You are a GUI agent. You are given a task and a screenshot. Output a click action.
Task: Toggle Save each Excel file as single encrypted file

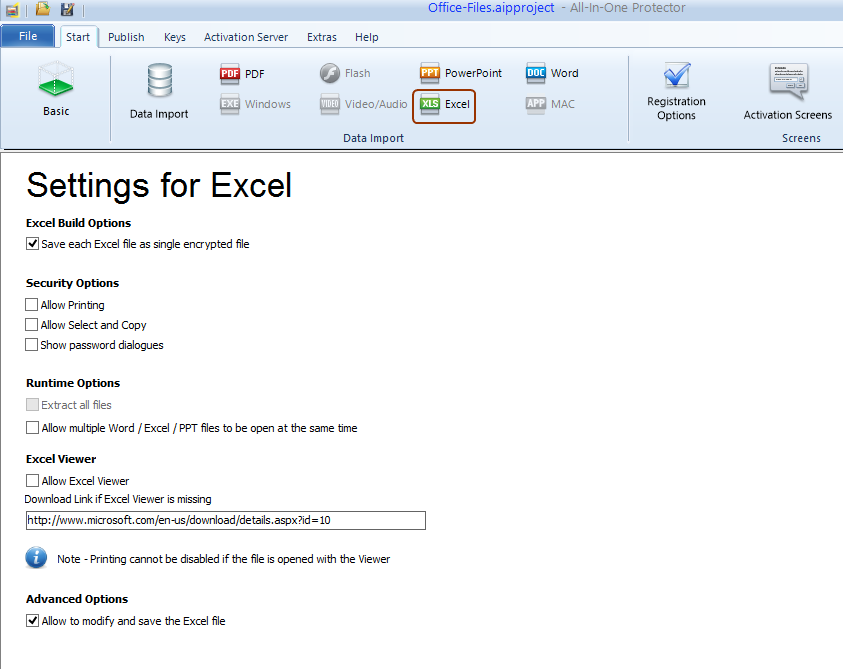pyautogui.click(x=32, y=244)
